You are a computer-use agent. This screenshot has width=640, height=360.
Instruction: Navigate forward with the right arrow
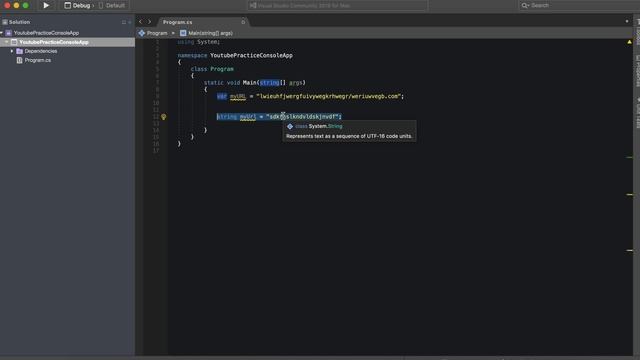(x=149, y=22)
